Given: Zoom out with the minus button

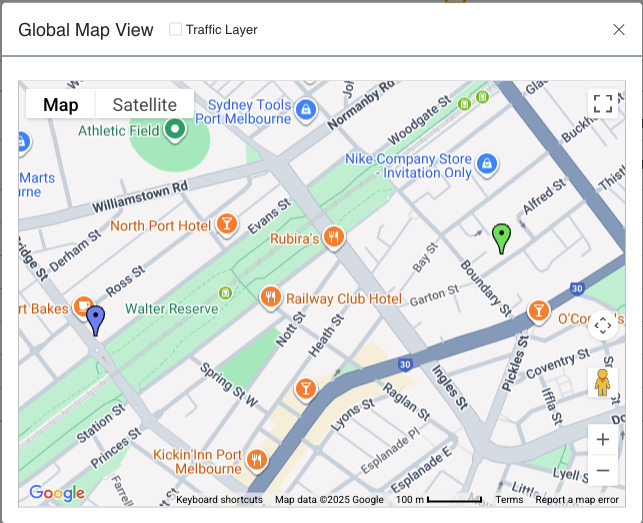Looking at the screenshot, I should (602, 470).
